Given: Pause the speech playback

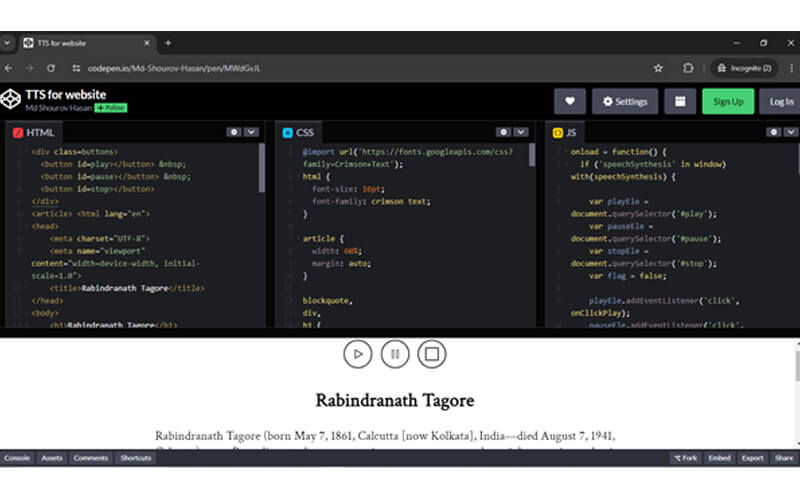Looking at the screenshot, I should [394, 354].
